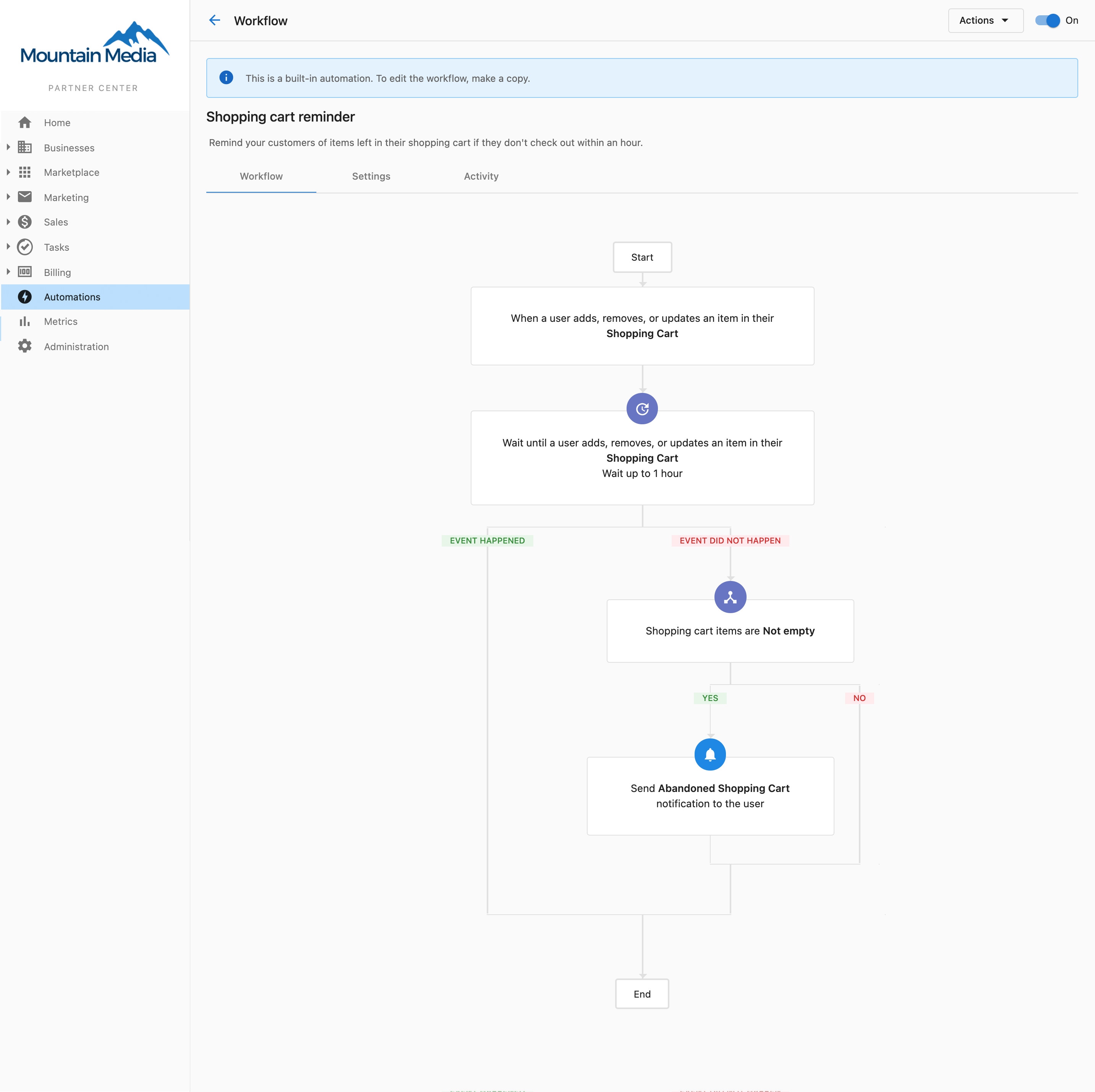Screen dimensions: 1095x1092
Task: Click the Remind your customers description text
Action: 426,143
